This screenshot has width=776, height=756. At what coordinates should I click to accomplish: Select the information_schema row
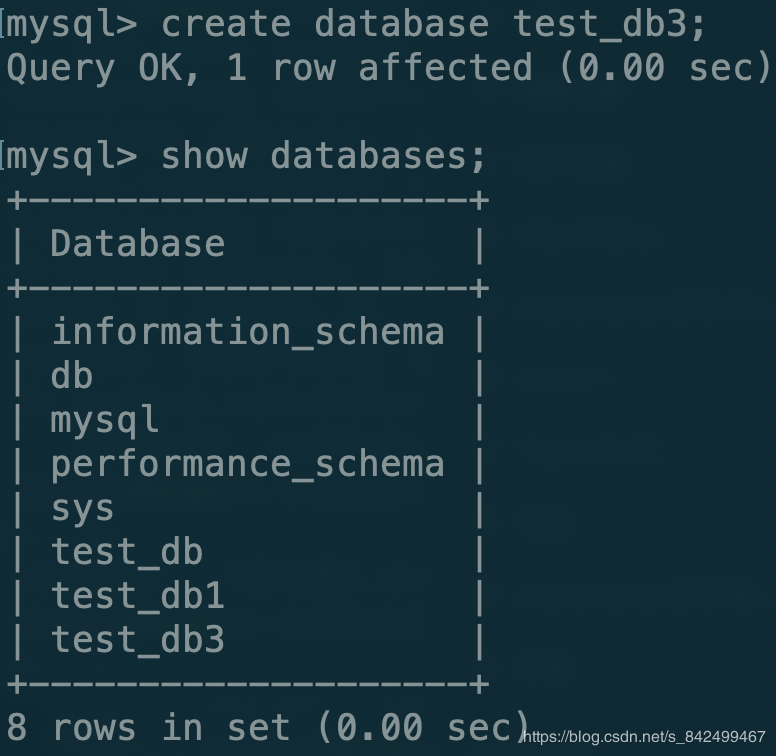[x=247, y=332]
